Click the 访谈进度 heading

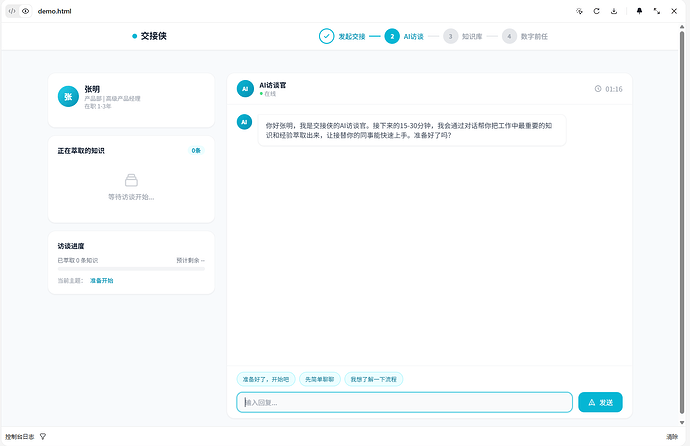pos(71,246)
